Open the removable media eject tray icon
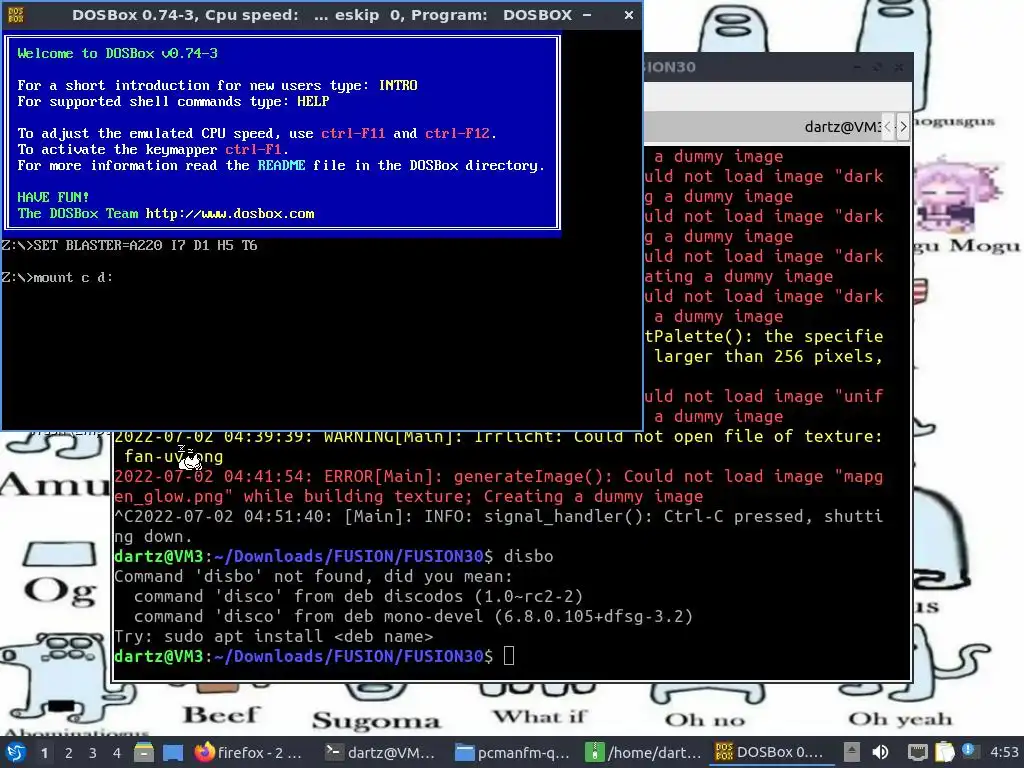The height and width of the screenshot is (768, 1024). [x=852, y=752]
